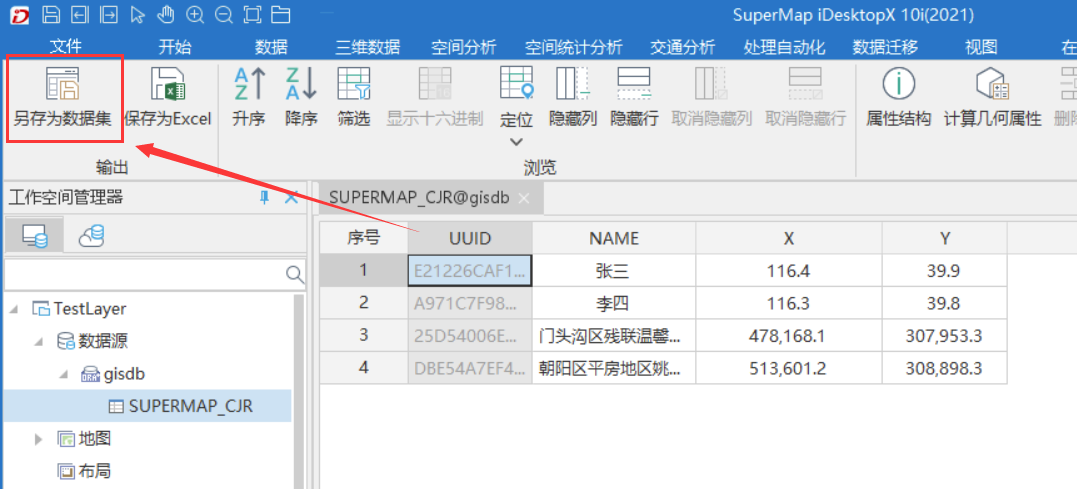Open the 处理自动化 ribbon tab
The image size is (1077, 489).
point(784,47)
